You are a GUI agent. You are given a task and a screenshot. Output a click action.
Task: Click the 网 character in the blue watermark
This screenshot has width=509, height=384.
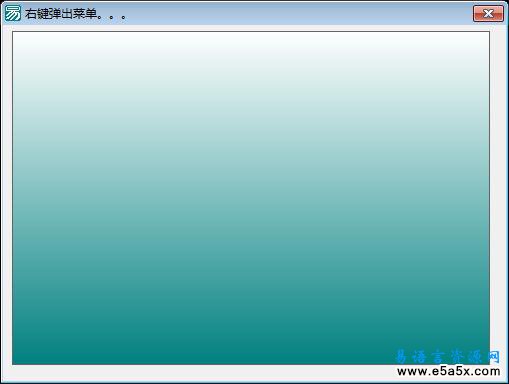coord(494,357)
